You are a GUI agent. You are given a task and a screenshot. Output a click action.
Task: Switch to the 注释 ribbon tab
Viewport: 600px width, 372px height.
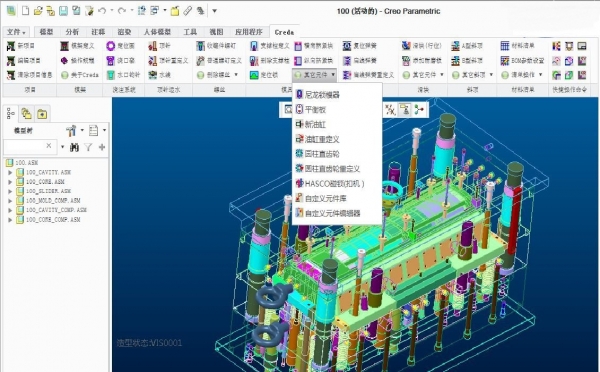[98, 32]
